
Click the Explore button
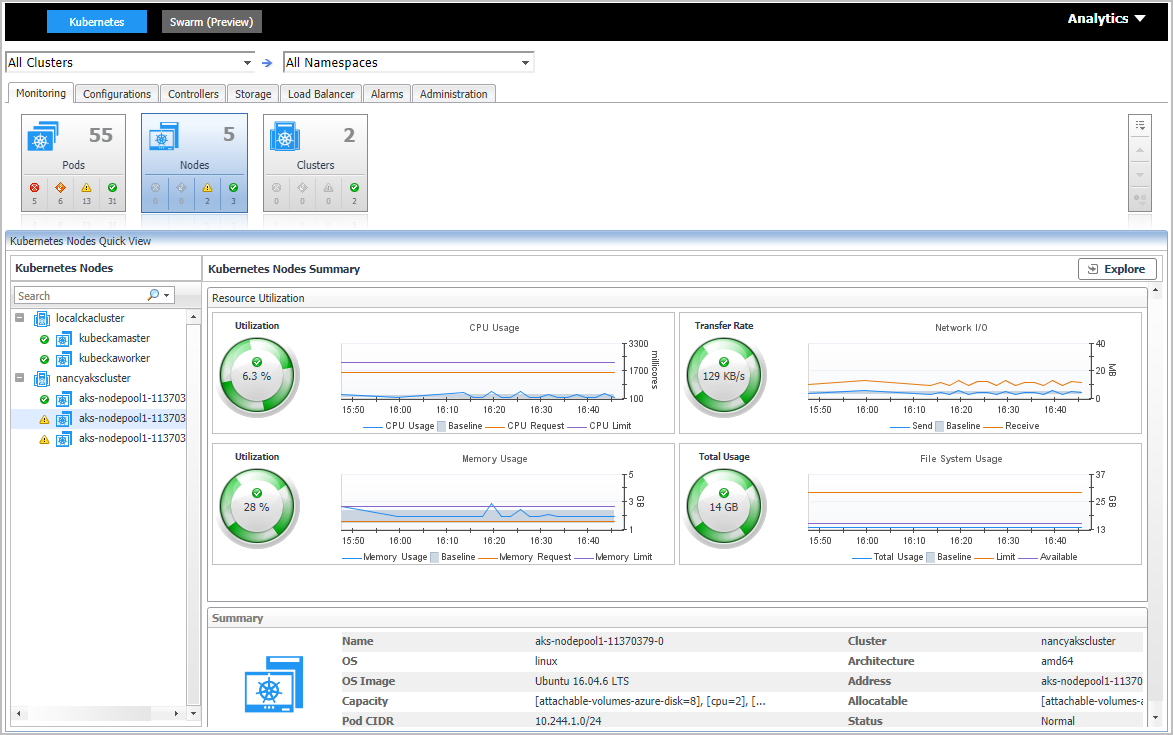[1117, 269]
